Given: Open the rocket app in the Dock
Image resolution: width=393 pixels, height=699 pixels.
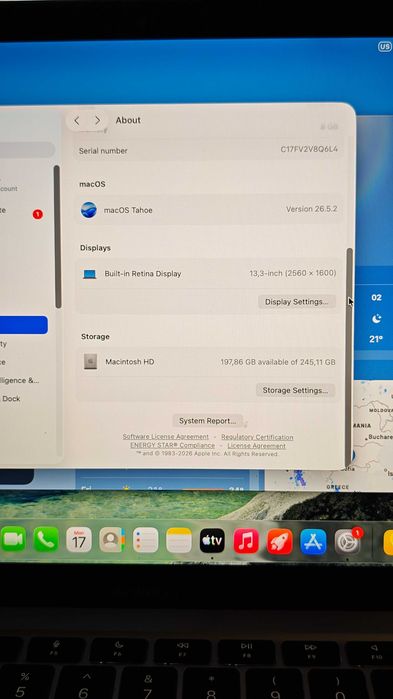Looking at the screenshot, I should 279,541.
